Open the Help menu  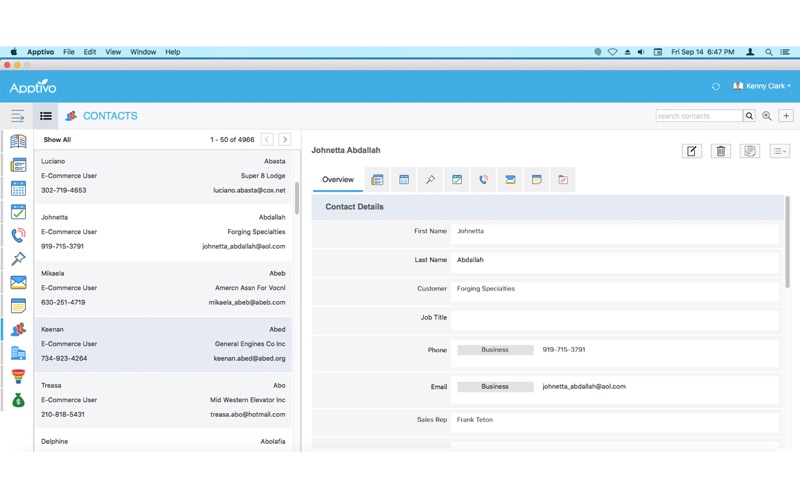172,52
